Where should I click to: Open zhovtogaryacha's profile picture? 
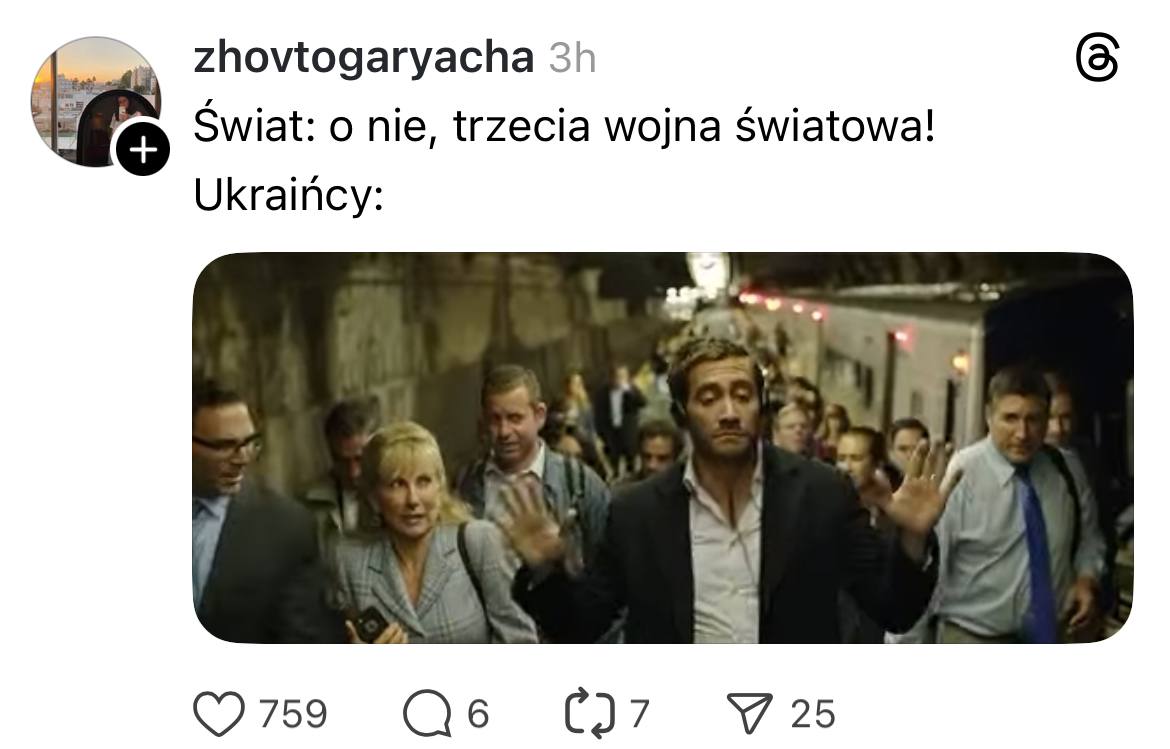point(96,101)
